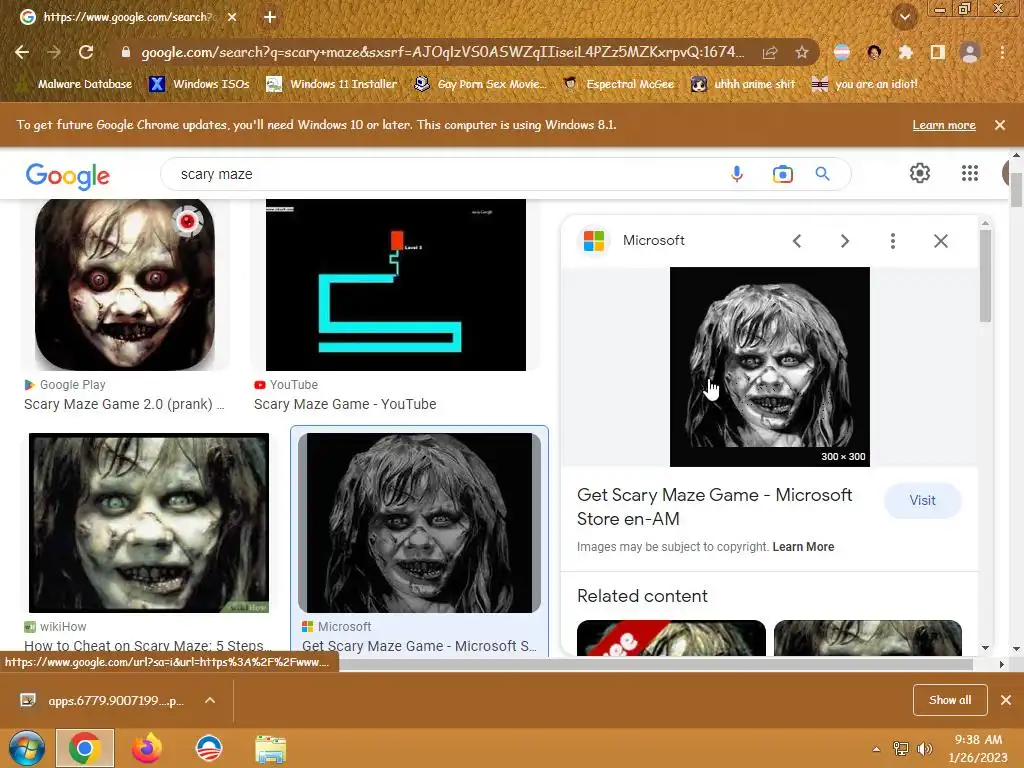The width and height of the screenshot is (1024, 768).
Task: Select the Microsoft Scary Maze result thumbnail
Action: (x=419, y=522)
